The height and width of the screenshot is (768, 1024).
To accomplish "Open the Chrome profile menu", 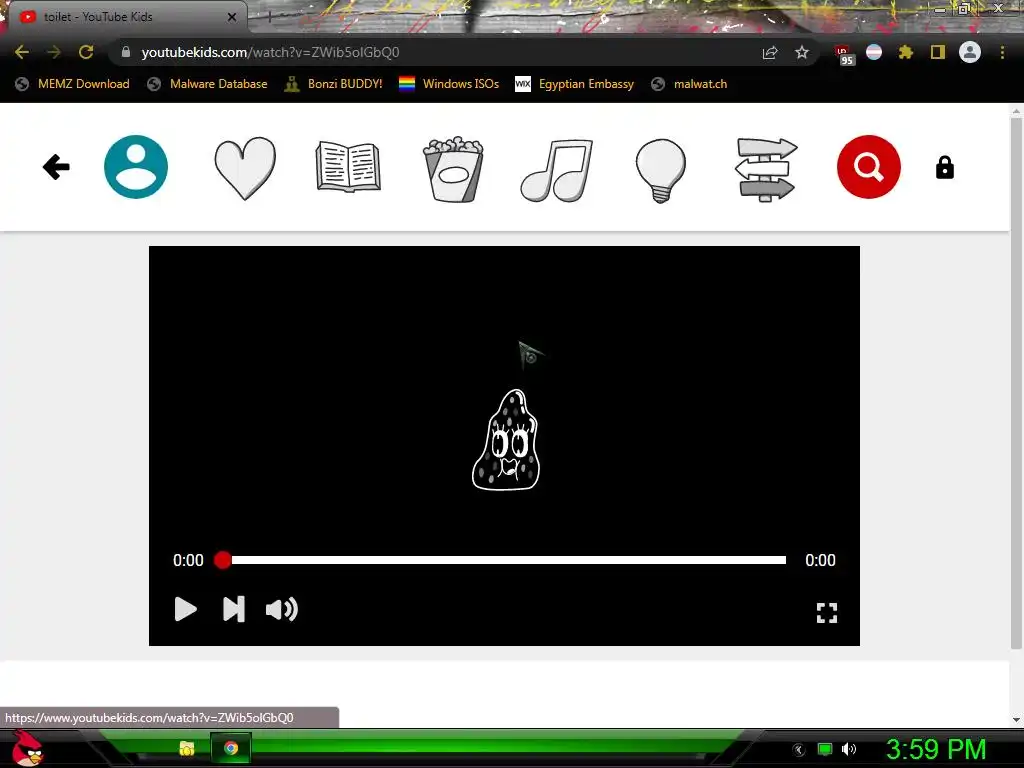I will coord(970,52).
